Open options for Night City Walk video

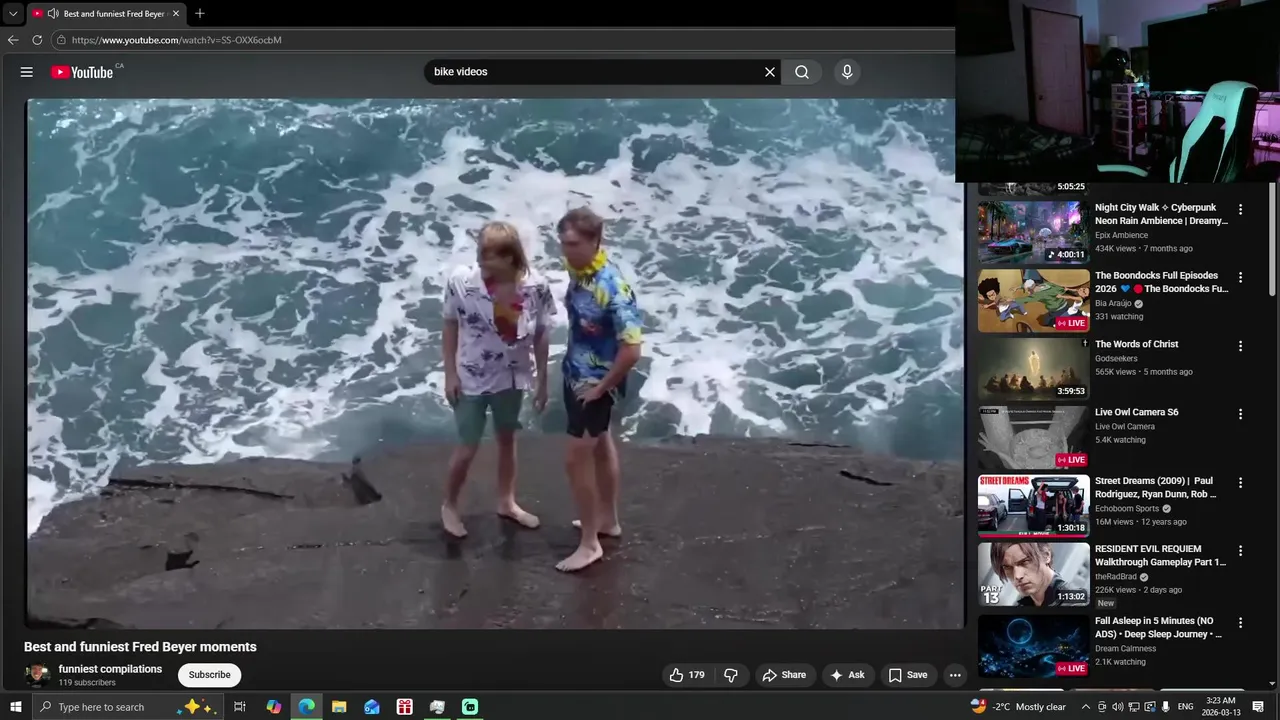coord(1241,210)
